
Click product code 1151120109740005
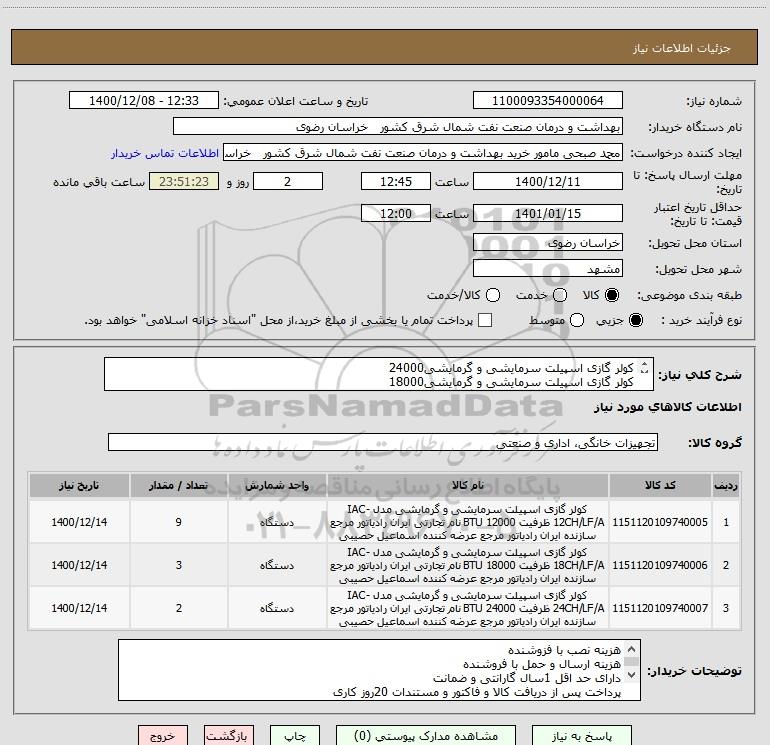(660, 522)
